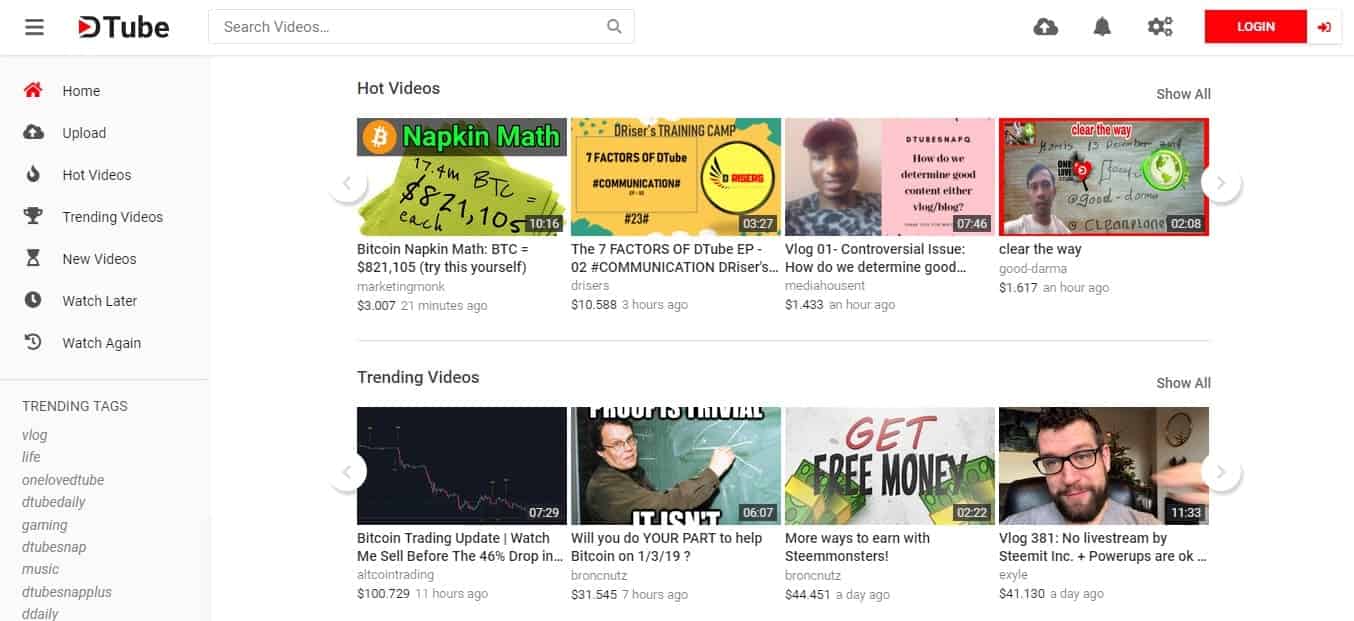Image resolution: width=1354 pixels, height=621 pixels.
Task: Select the dtubesnap trending tag
Action: coord(54,547)
